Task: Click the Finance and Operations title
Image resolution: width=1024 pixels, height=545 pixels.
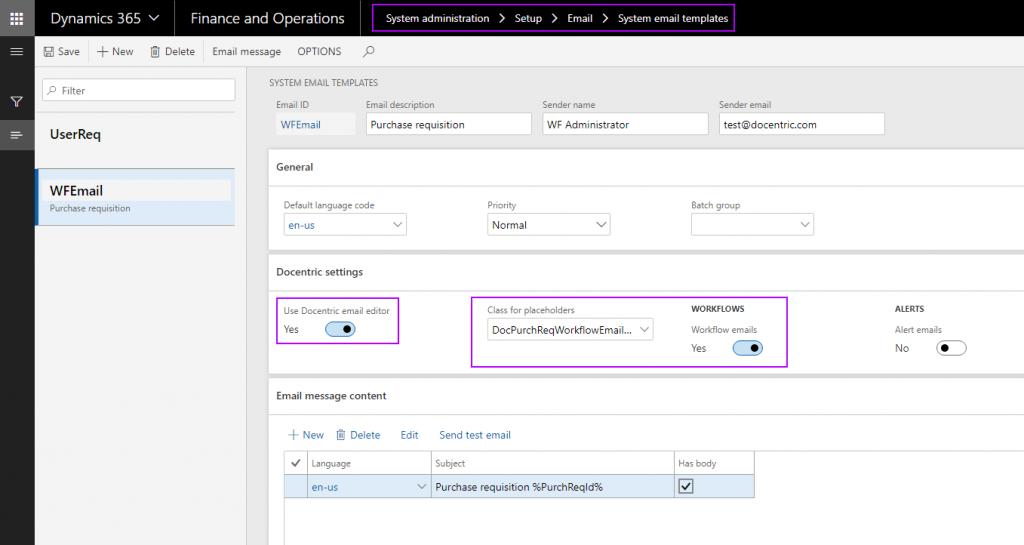Action: coord(267,18)
